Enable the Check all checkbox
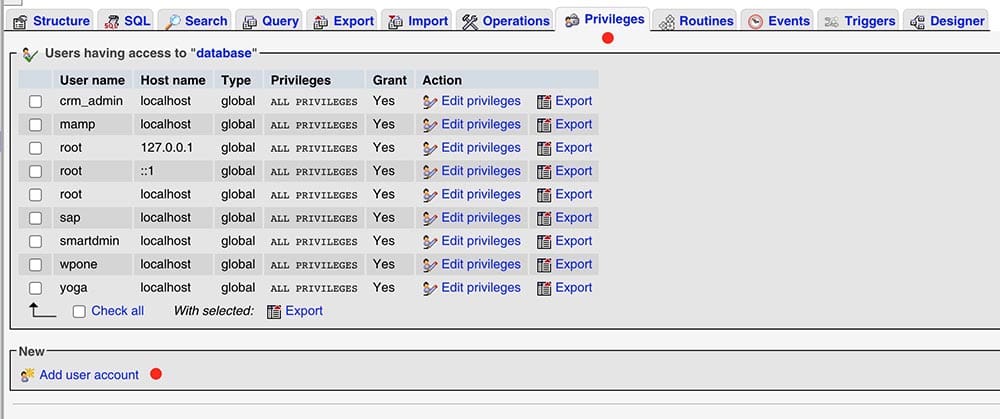 click(x=79, y=312)
